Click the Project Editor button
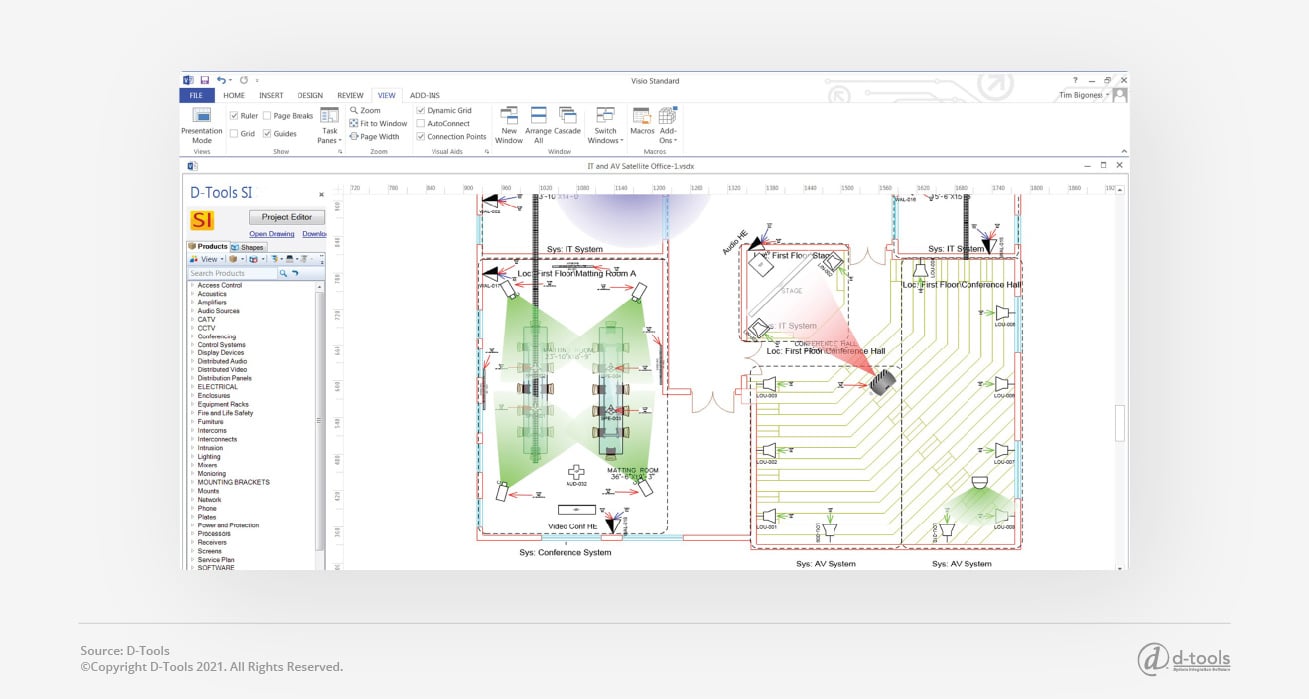The width and height of the screenshot is (1309, 699). [x=287, y=217]
